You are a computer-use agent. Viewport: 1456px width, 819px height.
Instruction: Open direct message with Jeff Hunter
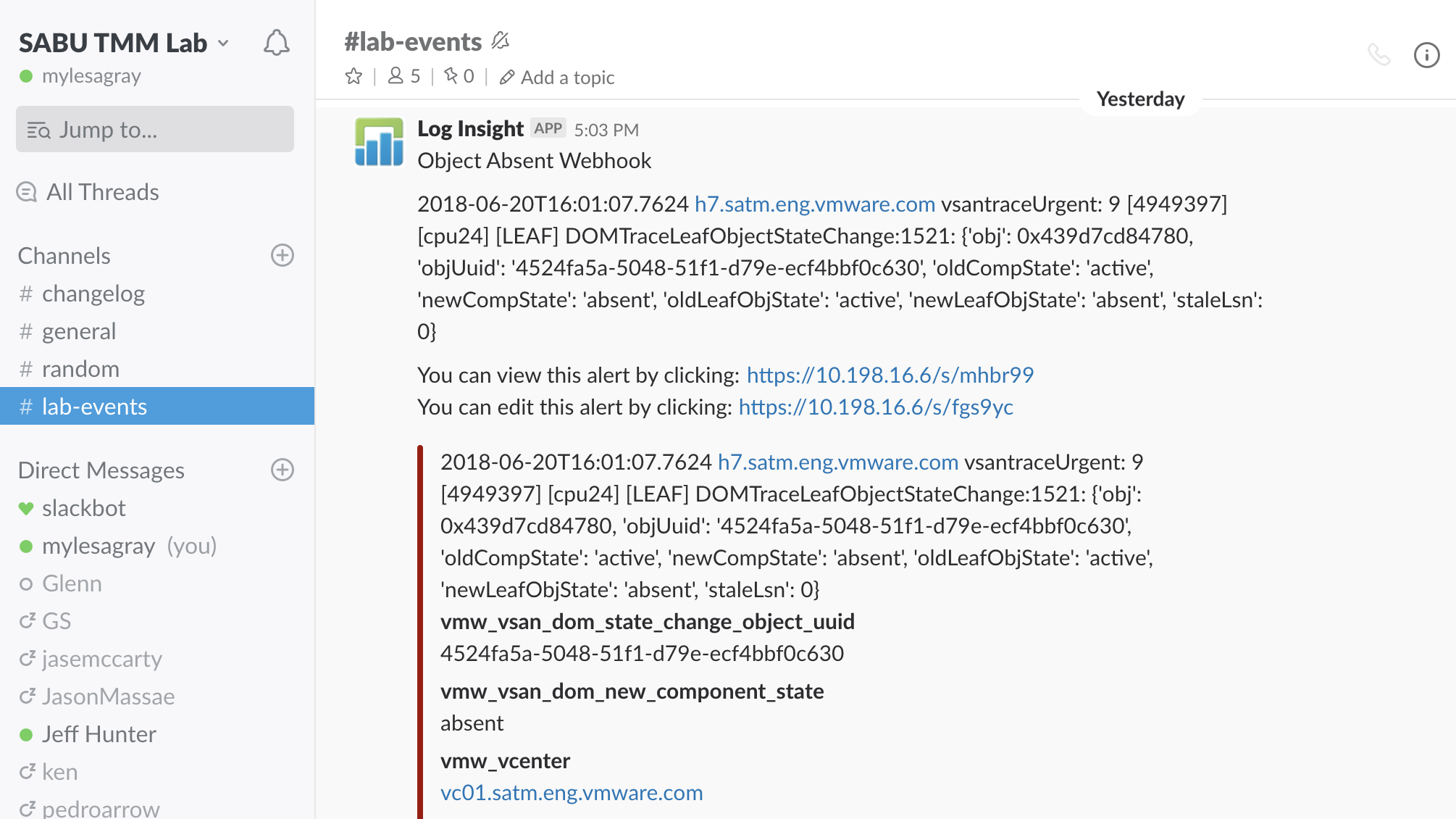point(99,734)
